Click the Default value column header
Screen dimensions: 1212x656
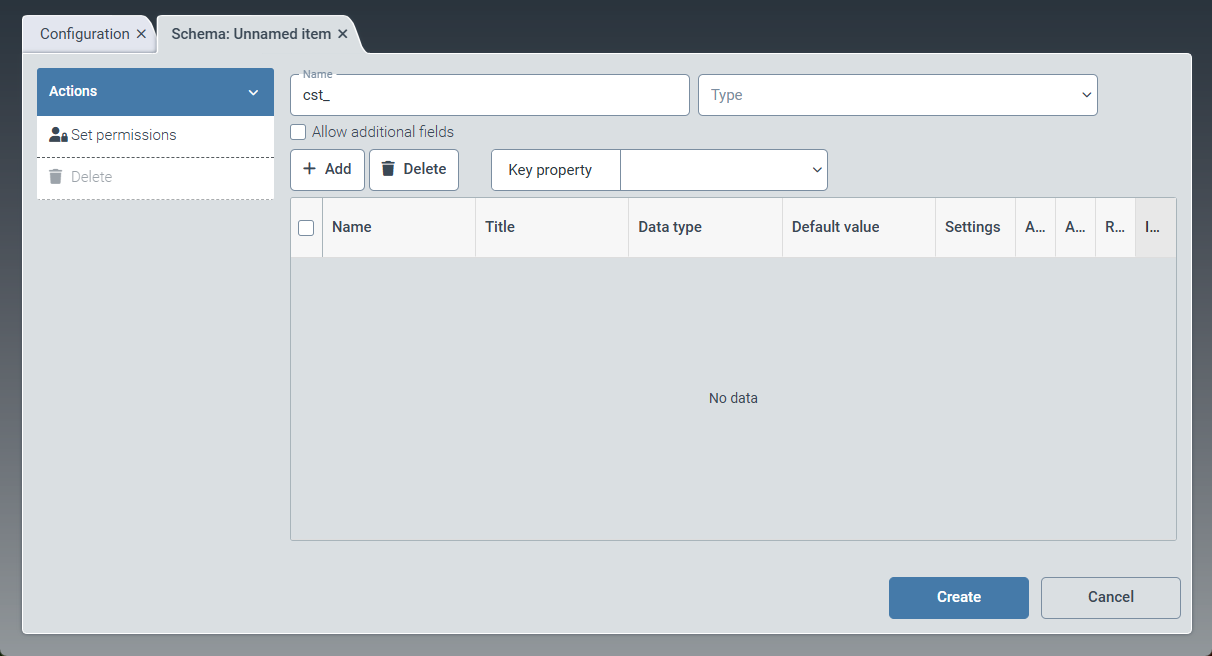835,227
